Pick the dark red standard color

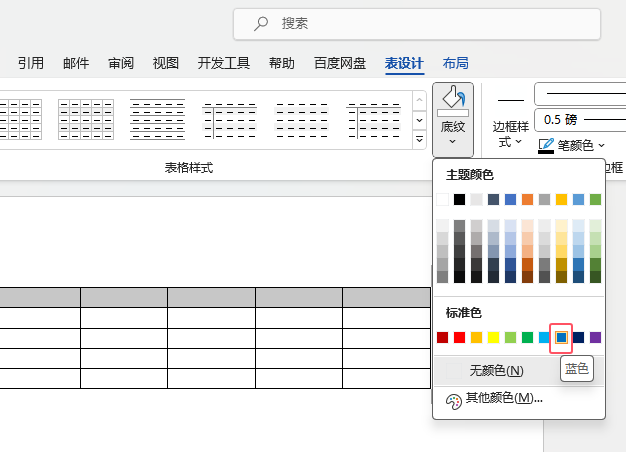point(442,337)
